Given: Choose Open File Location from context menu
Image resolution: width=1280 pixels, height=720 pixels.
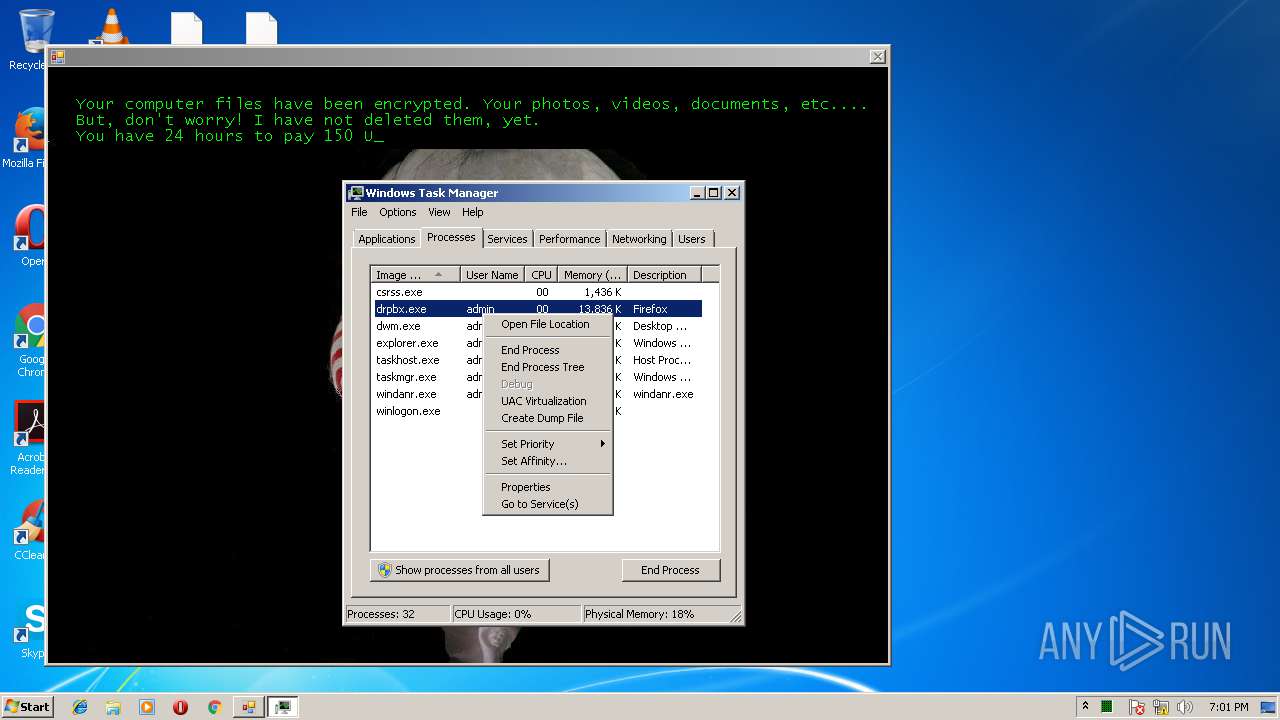Looking at the screenshot, I should [x=547, y=324].
